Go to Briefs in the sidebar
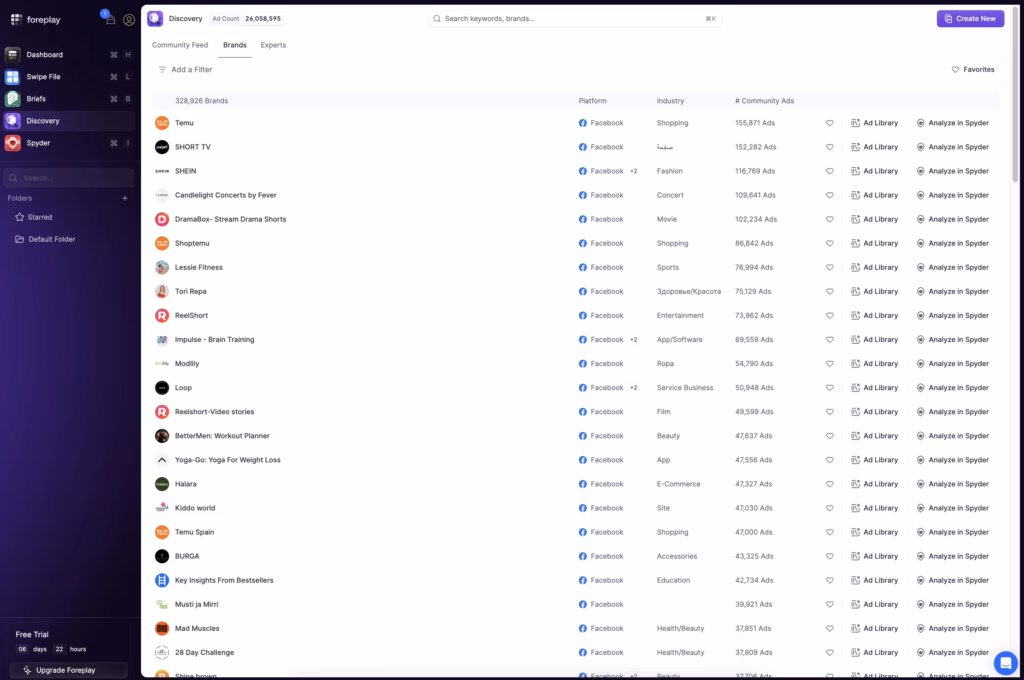The image size is (1024, 680). click(x=36, y=99)
